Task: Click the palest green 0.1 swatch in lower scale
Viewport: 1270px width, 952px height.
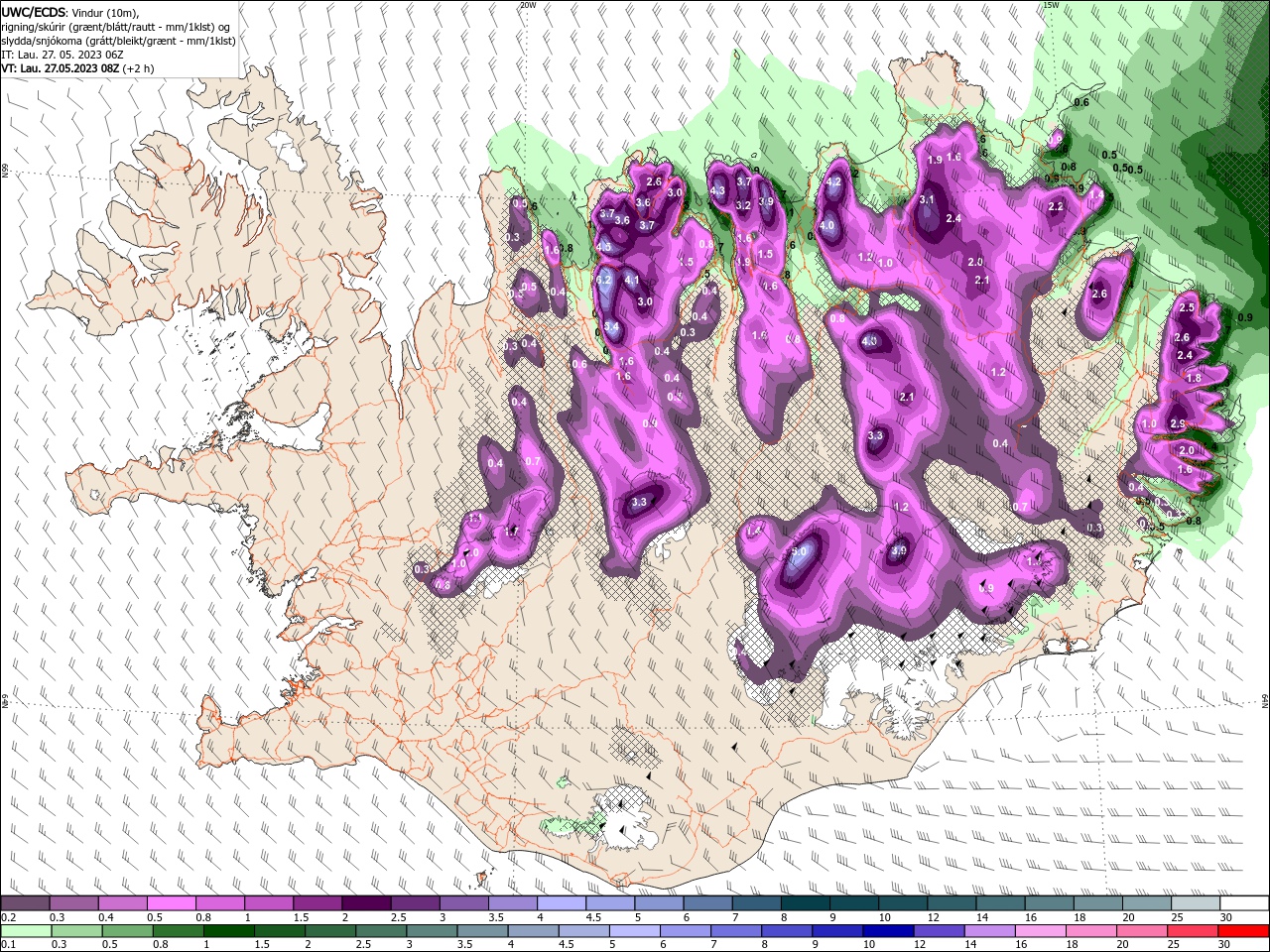Action: pos(25,931)
